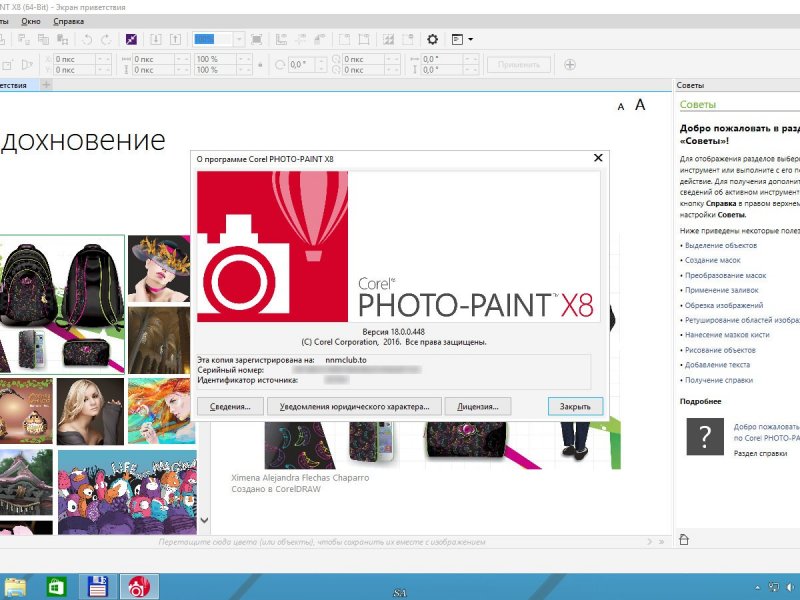
Task: Select the backpacks artwork thumbnail
Action: pyautogui.click(x=62, y=304)
